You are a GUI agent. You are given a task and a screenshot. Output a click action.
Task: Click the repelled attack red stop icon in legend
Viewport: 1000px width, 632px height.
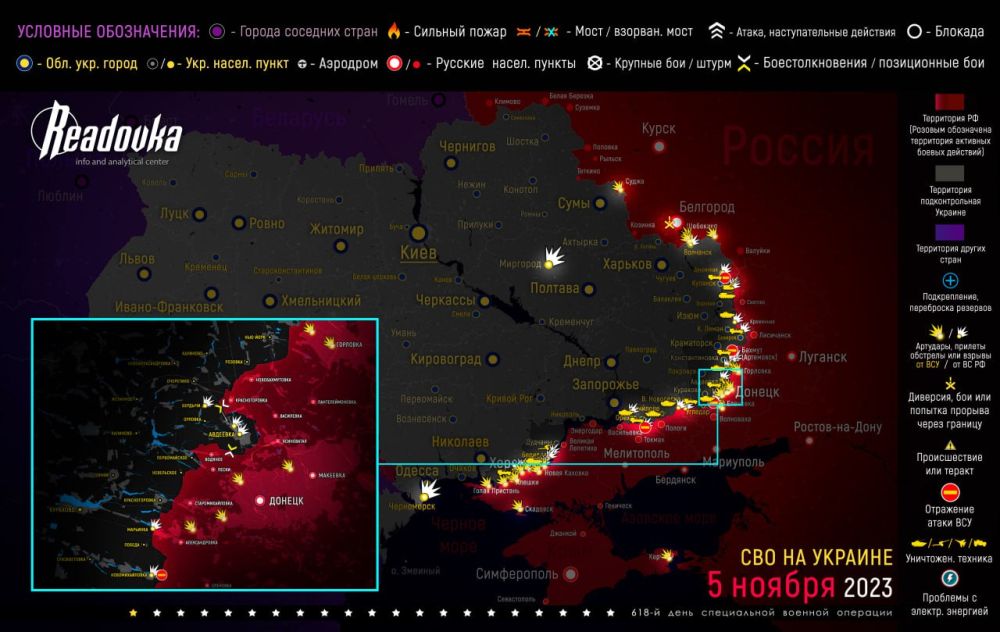pyautogui.click(x=950, y=491)
